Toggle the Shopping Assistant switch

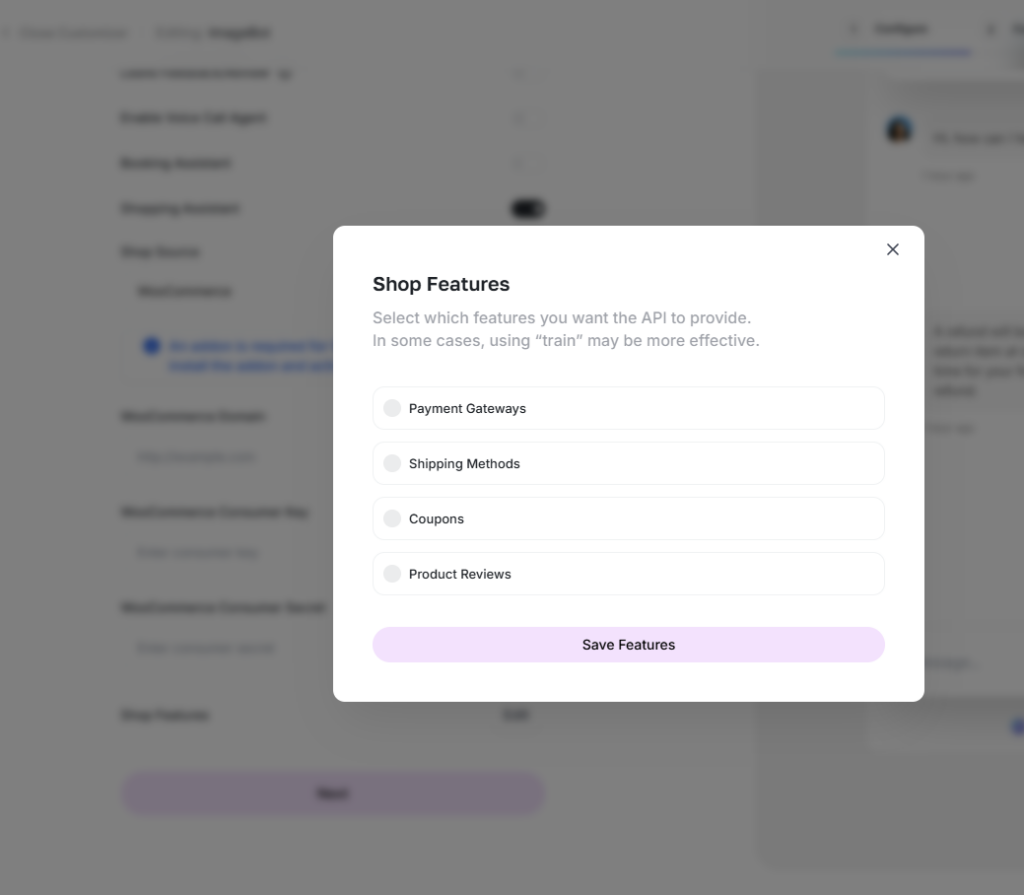tap(528, 209)
